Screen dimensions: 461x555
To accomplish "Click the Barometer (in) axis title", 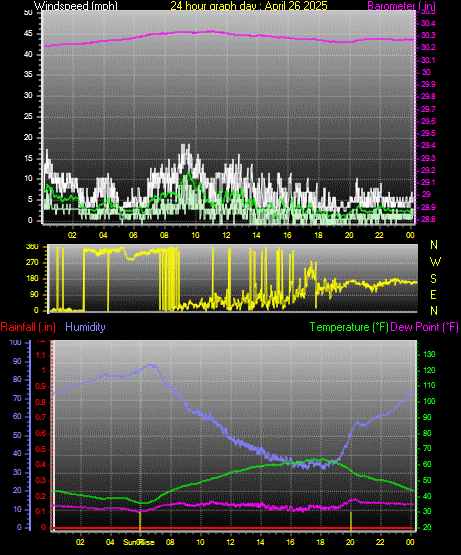I will coord(402,6).
